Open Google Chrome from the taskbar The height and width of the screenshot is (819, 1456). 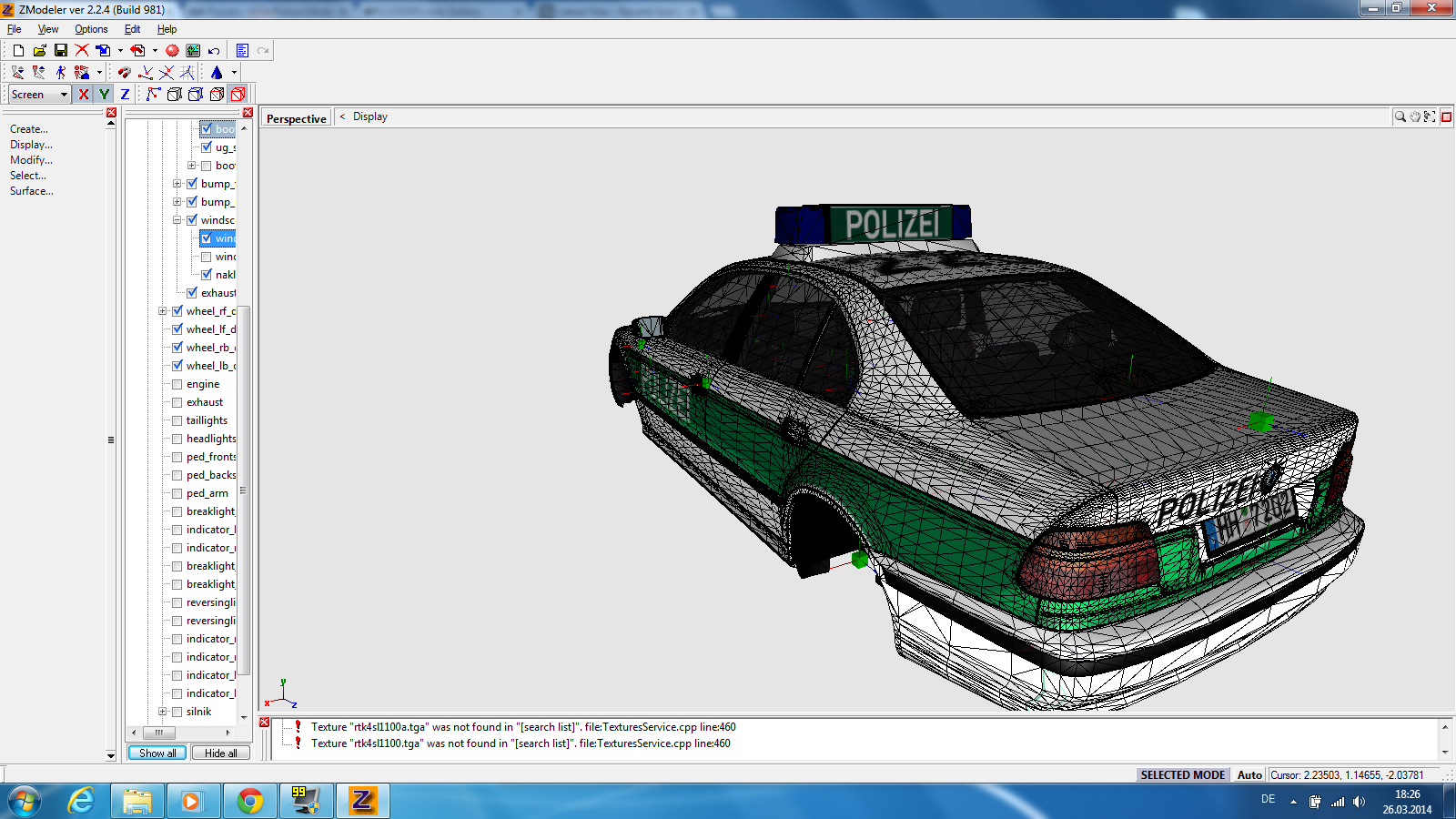250,801
